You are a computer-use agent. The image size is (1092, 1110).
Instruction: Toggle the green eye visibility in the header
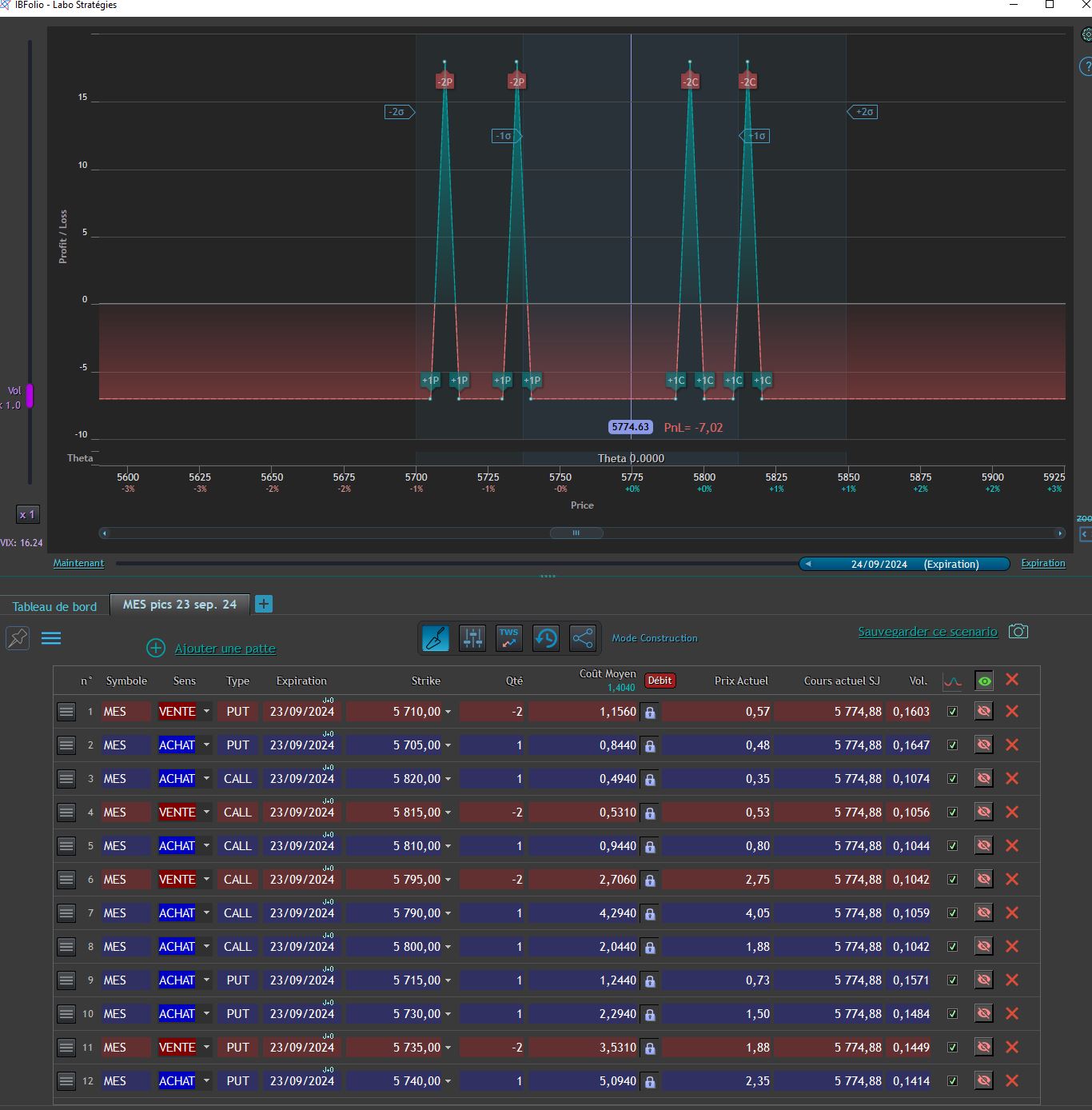pyautogui.click(x=984, y=681)
